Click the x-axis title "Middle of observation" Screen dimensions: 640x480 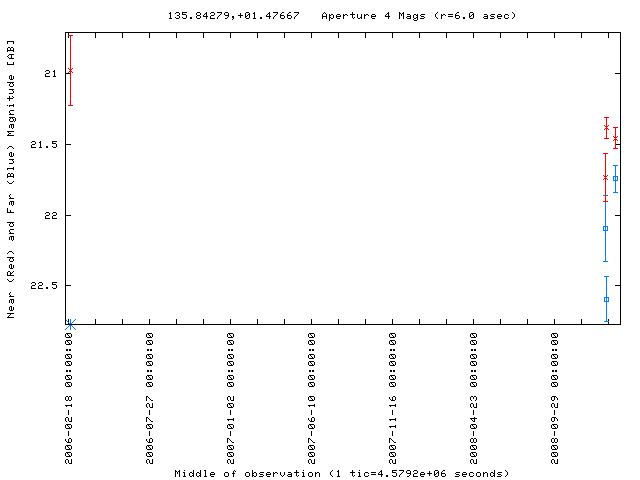click(247, 473)
